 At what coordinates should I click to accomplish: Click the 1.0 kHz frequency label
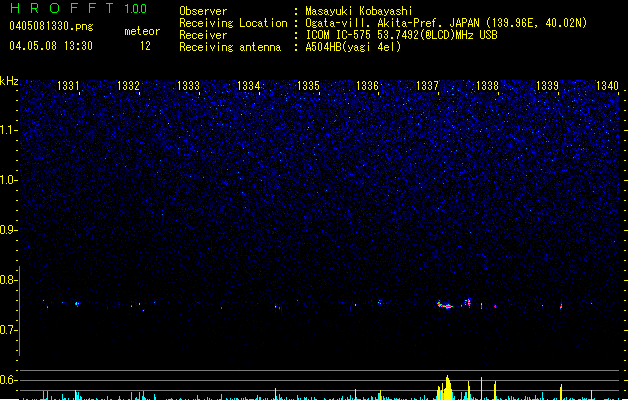point(8,180)
